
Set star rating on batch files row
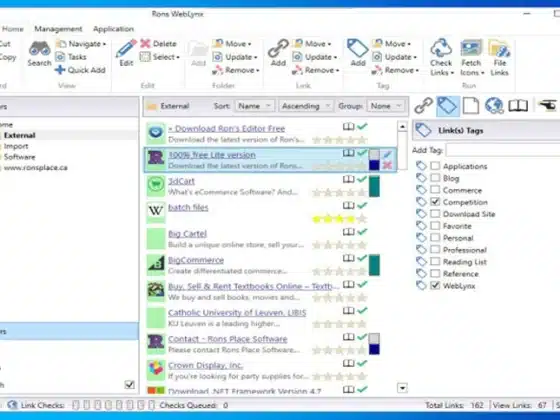click(339, 219)
